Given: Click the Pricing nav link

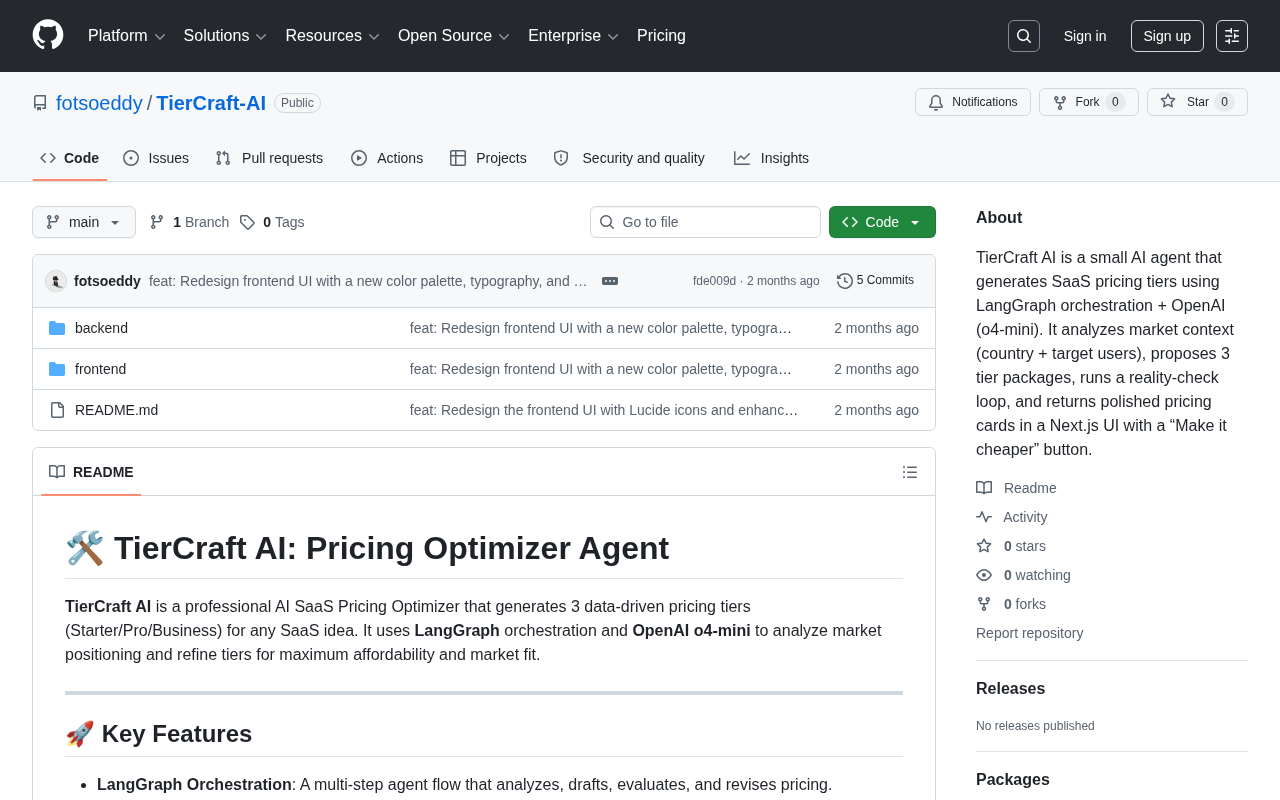Looking at the screenshot, I should click(661, 36).
